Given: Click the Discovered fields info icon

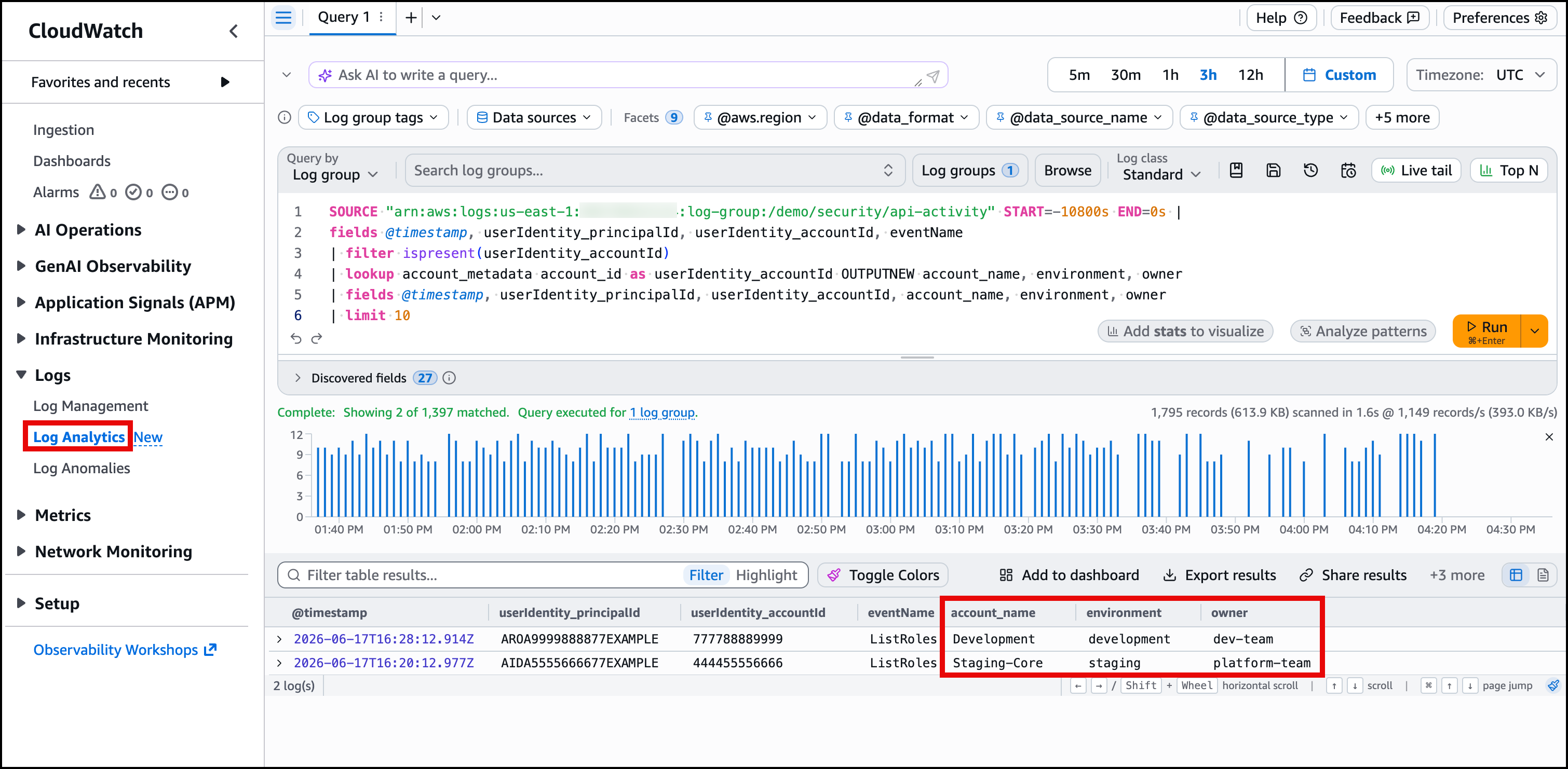Looking at the screenshot, I should (x=449, y=378).
